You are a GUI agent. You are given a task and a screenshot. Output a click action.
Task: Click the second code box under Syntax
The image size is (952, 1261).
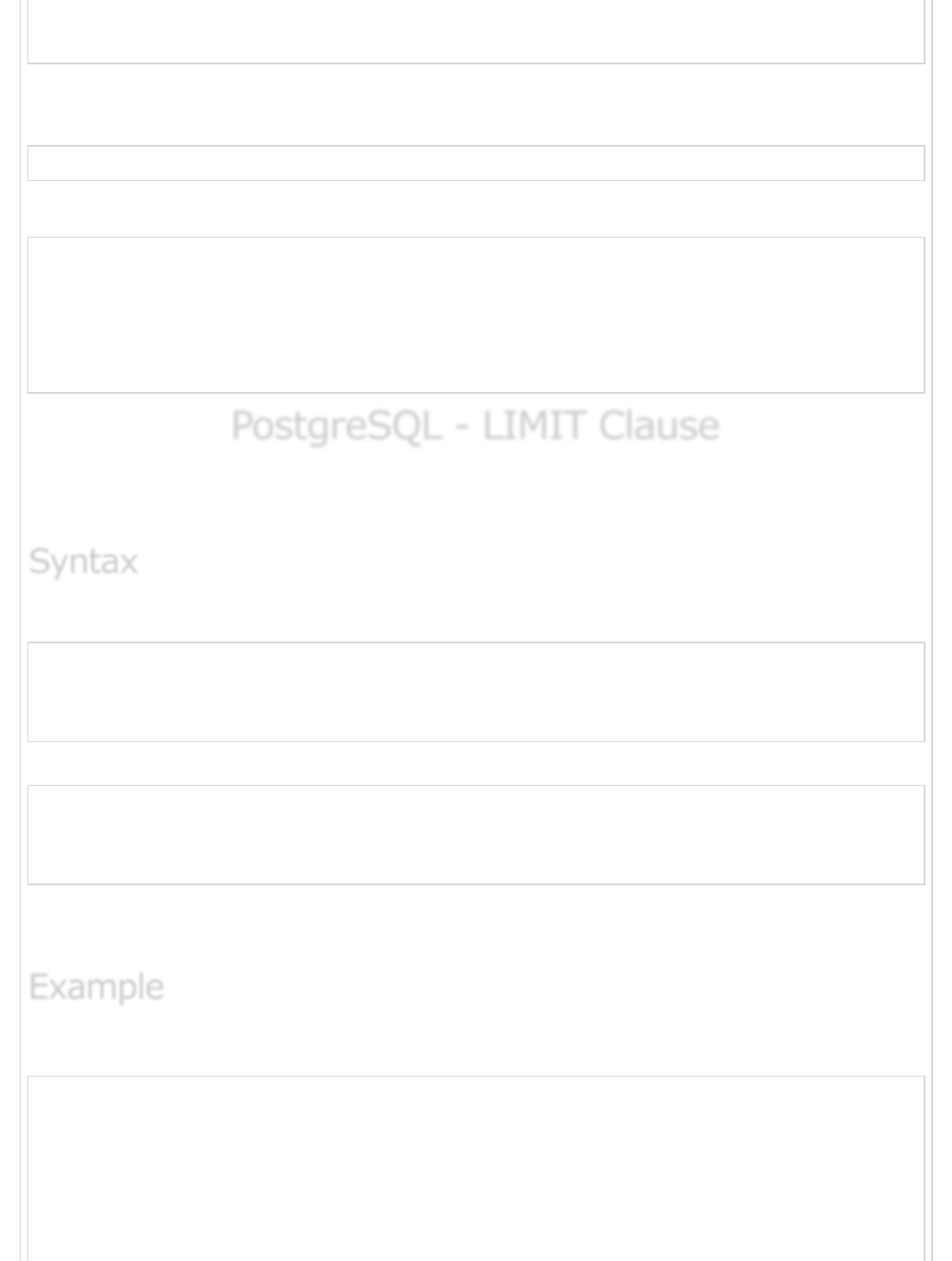[x=476, y=835]
